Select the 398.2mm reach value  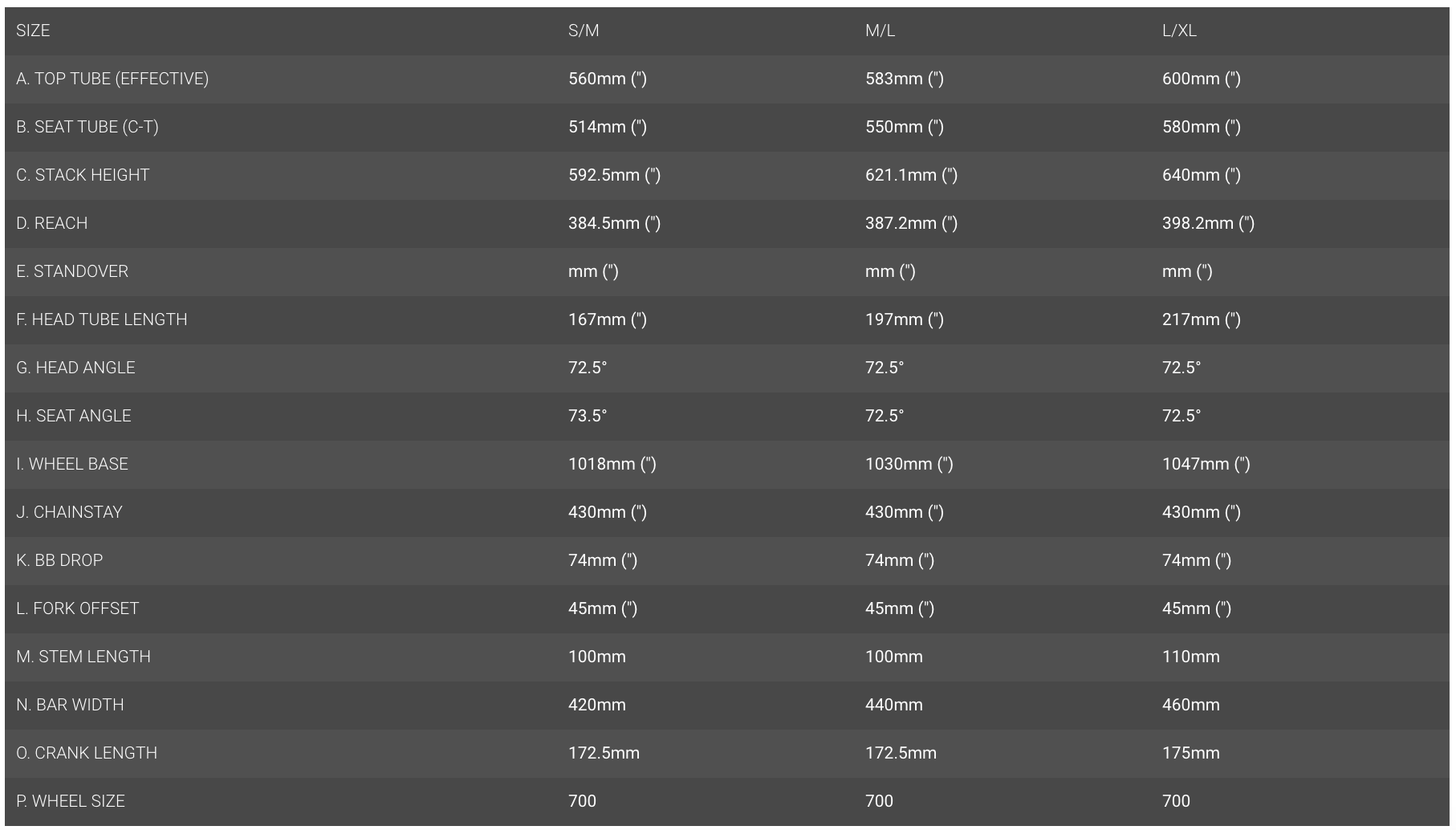[1208, 223]
